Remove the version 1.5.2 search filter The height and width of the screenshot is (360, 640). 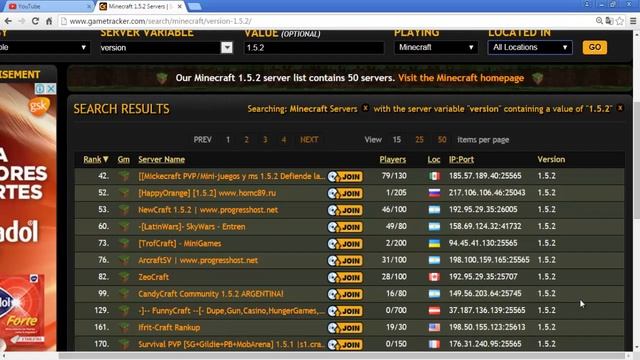[620, 108]
